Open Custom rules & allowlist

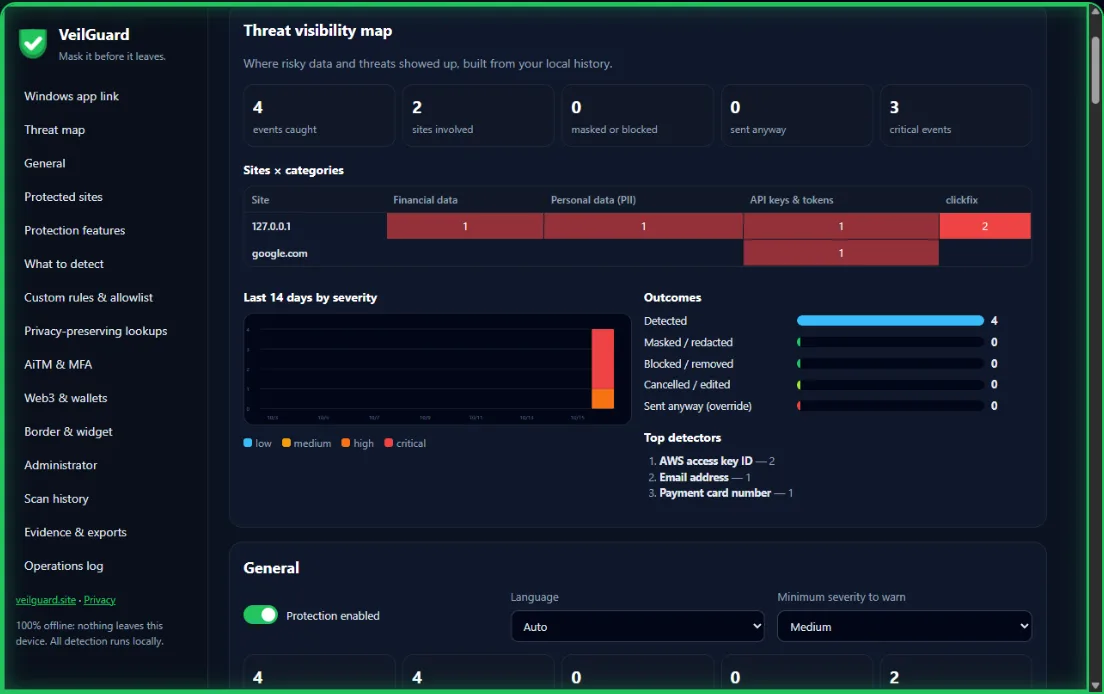(88, 298)
